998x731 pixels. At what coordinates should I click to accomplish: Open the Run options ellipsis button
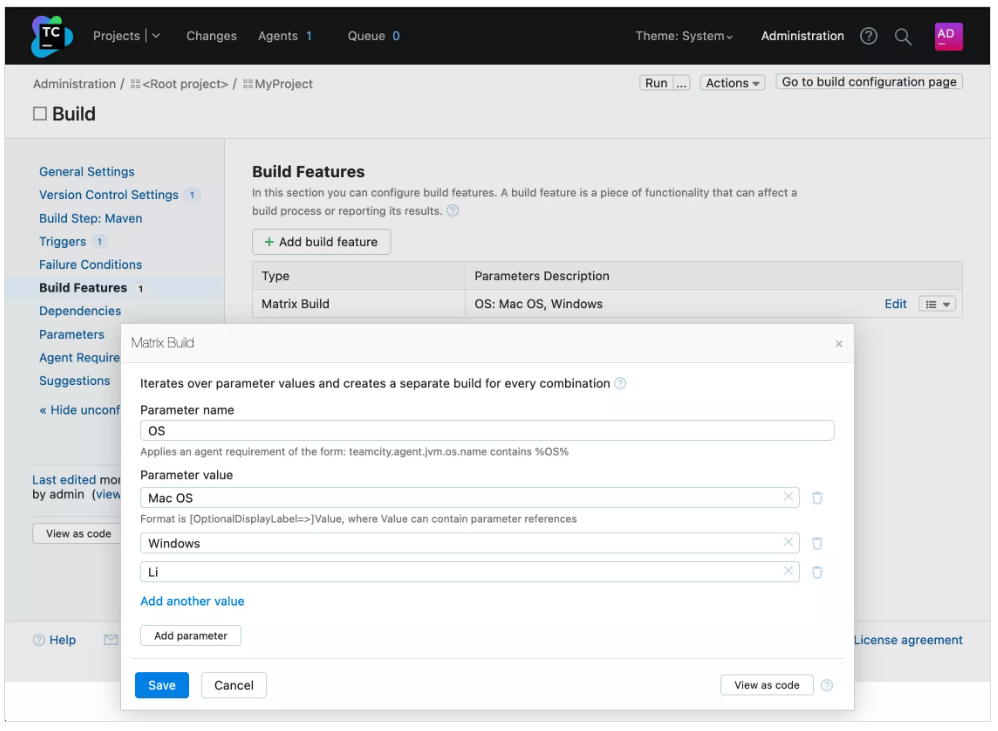point(682,83)
